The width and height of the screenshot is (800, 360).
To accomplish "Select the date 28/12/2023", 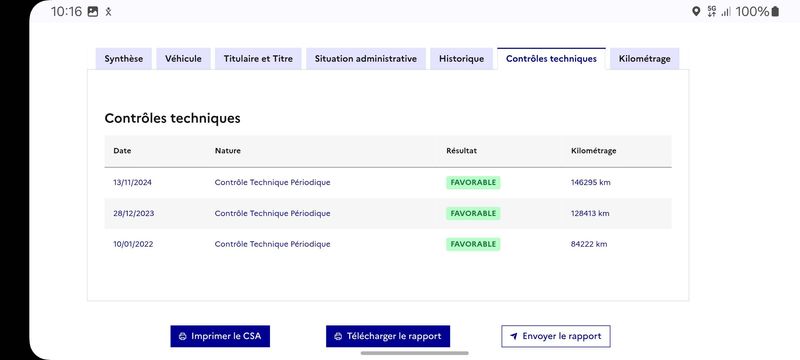I will [x=134, y=213].
